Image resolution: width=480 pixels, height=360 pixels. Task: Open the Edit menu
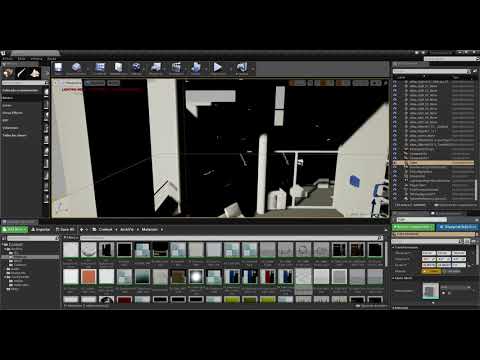click(22, 58)
